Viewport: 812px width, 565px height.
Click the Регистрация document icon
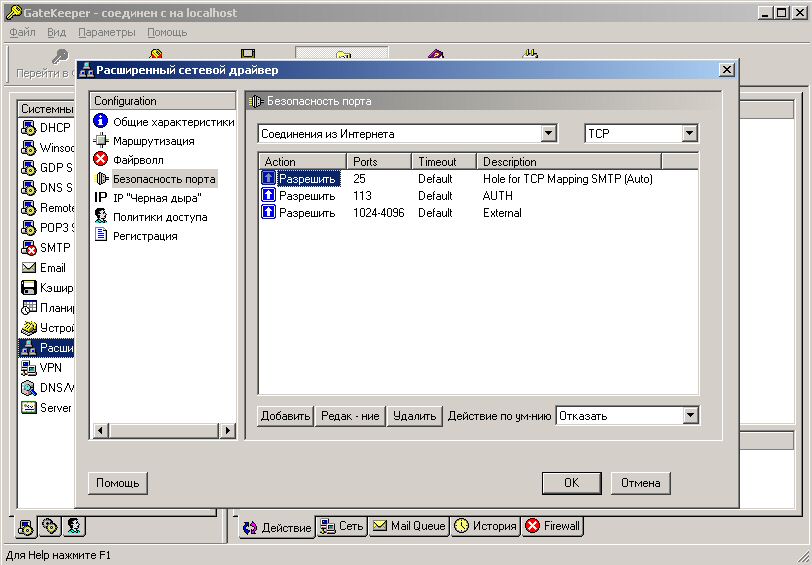pyautogui.click(x=100, y=236)
